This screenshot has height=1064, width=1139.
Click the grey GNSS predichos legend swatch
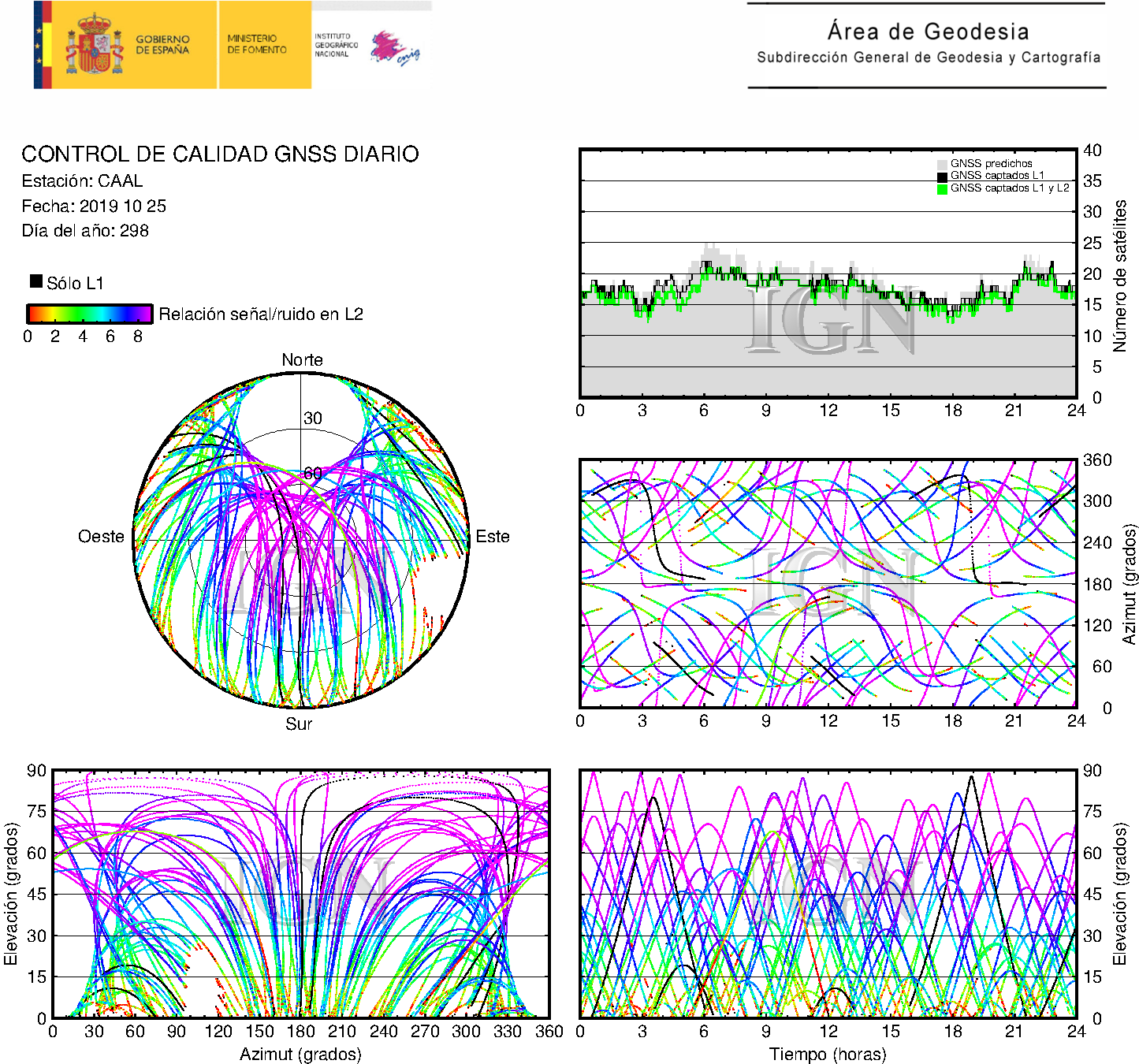tap(942, 164)
